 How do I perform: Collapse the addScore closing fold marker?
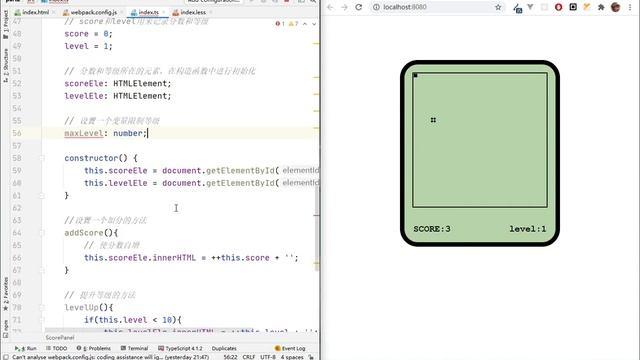[42, 270]
